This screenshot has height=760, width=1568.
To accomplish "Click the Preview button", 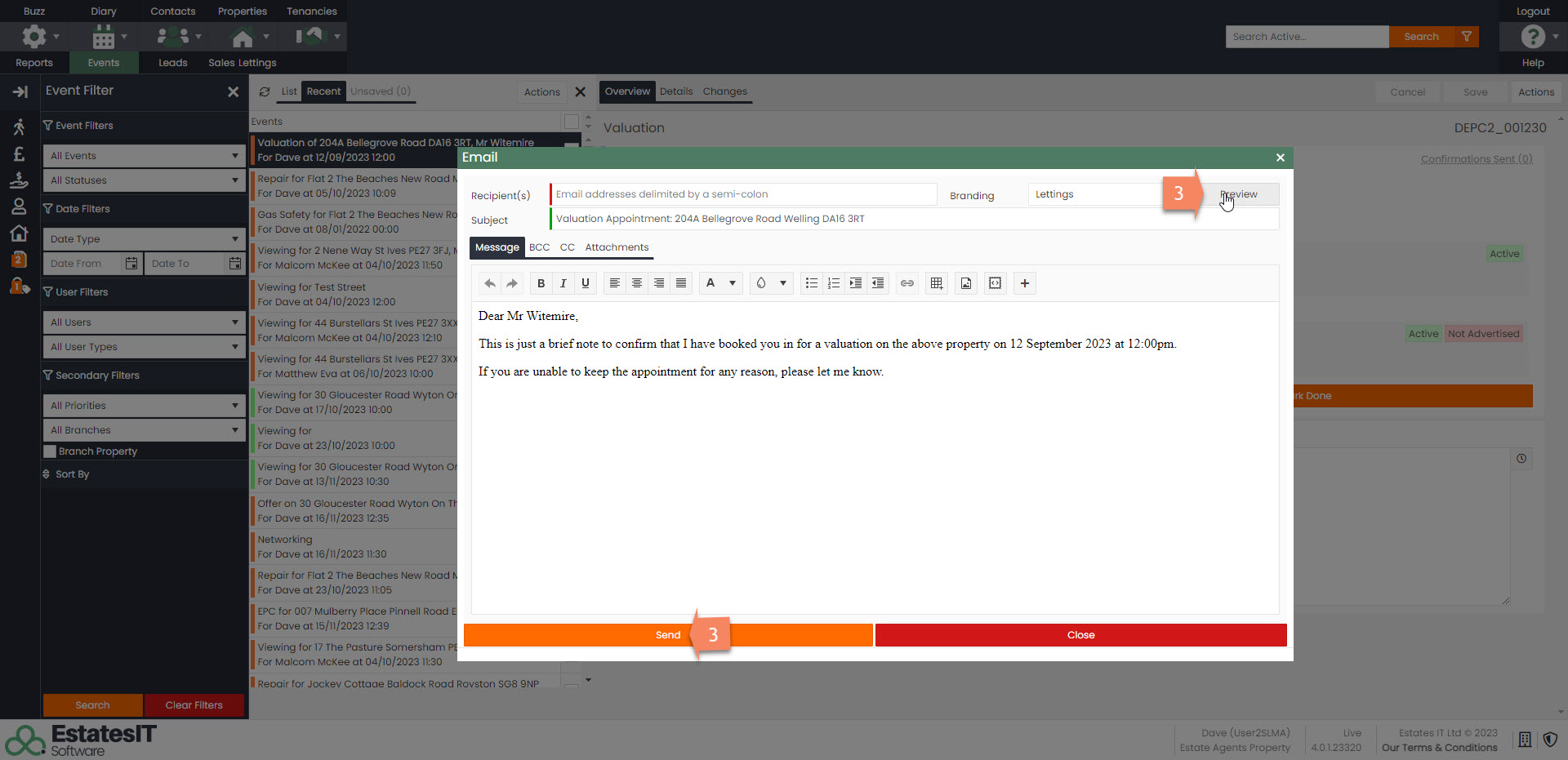I will tap(1238, 194).
